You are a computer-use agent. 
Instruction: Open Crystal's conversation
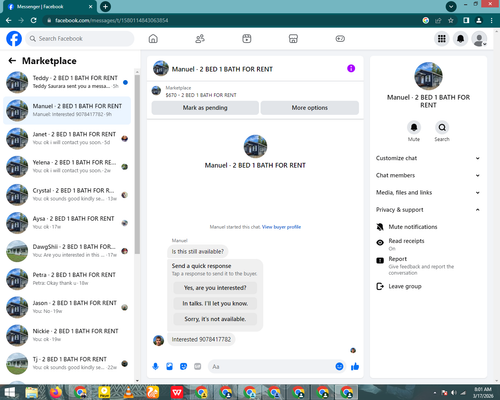pyautogui.click(x=67, y=195)
